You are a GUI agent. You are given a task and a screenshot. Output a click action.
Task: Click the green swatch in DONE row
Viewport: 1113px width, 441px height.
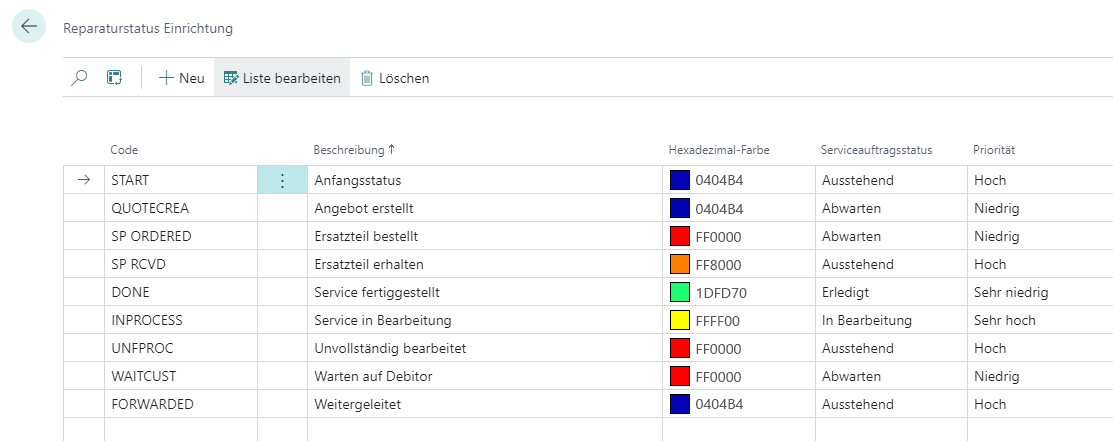680,293
